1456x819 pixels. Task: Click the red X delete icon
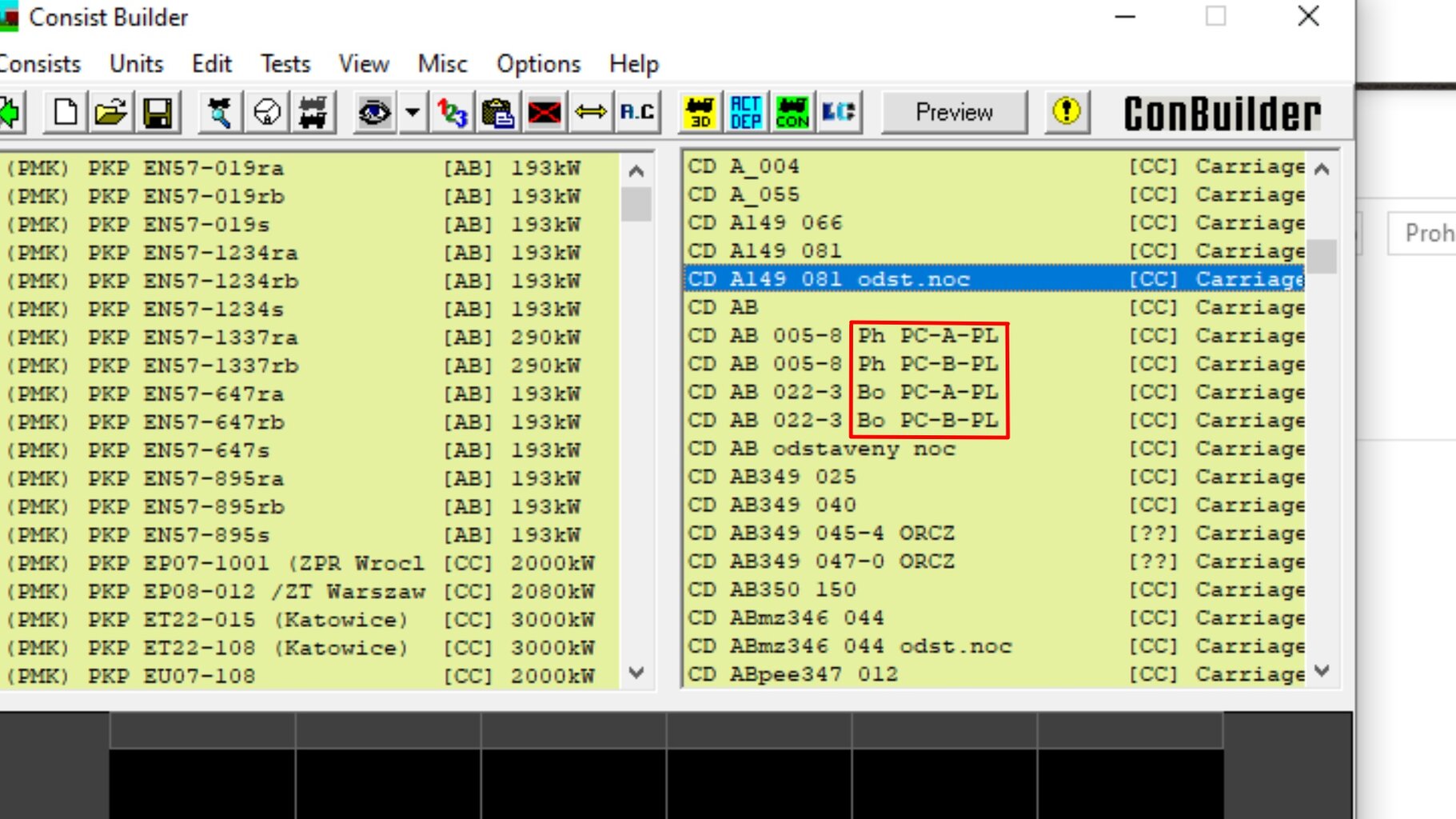[545, 113]
